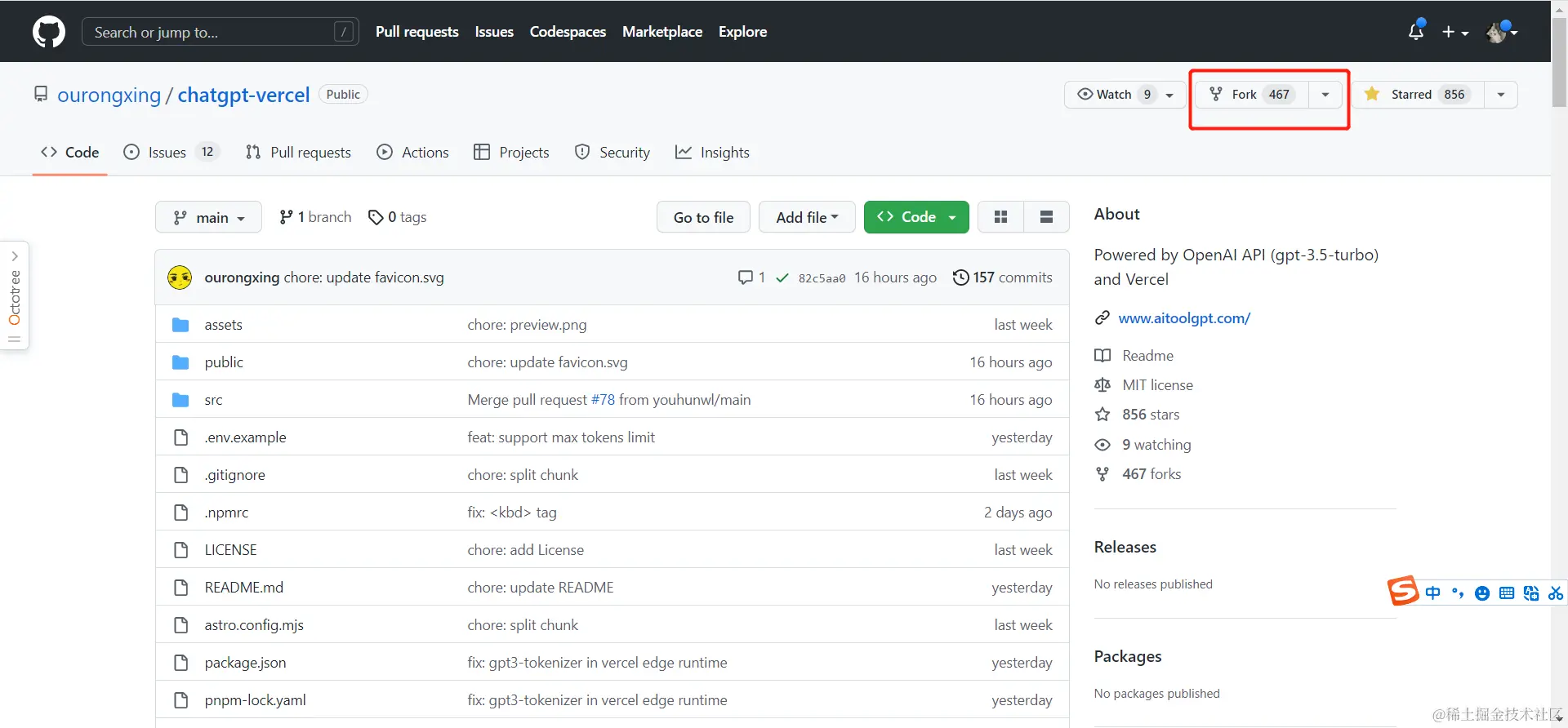This screenshot has height=728, width=1568.
Task: Switch to the Projects tab
Action: pos(511,152)
